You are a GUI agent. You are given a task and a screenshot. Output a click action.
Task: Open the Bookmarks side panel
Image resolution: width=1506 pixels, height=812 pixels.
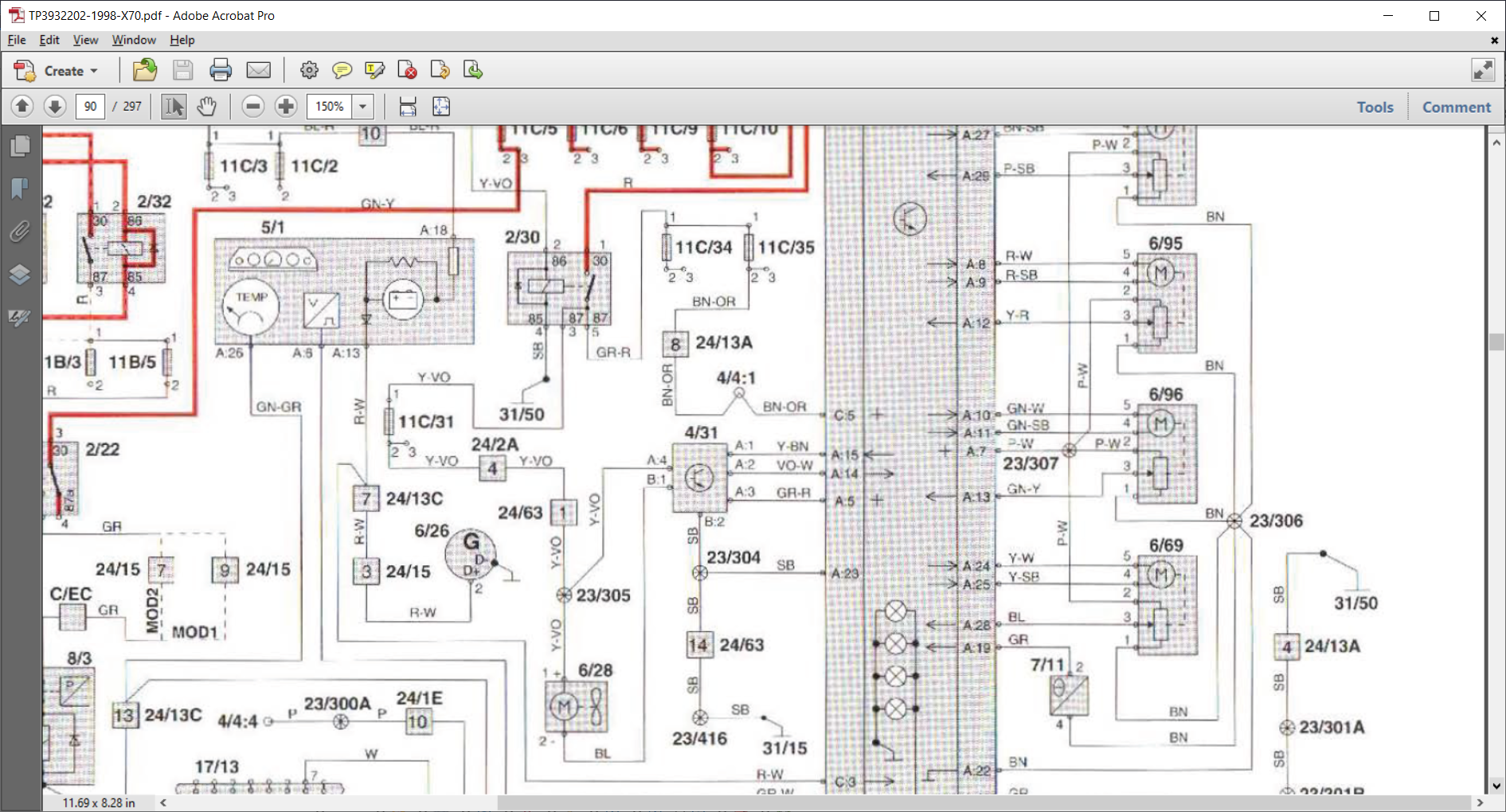[20, 189]
